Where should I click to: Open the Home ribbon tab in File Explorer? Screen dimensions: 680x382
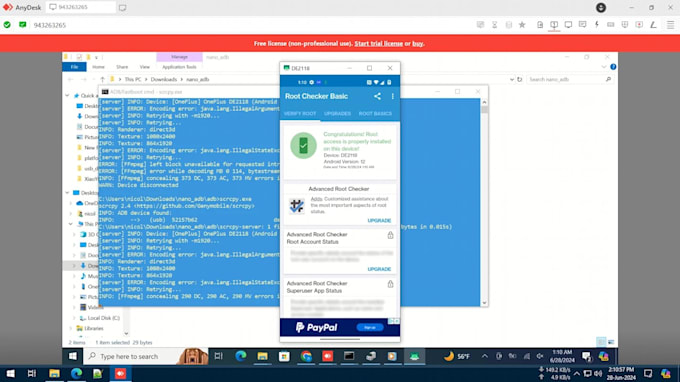point(98,67)
